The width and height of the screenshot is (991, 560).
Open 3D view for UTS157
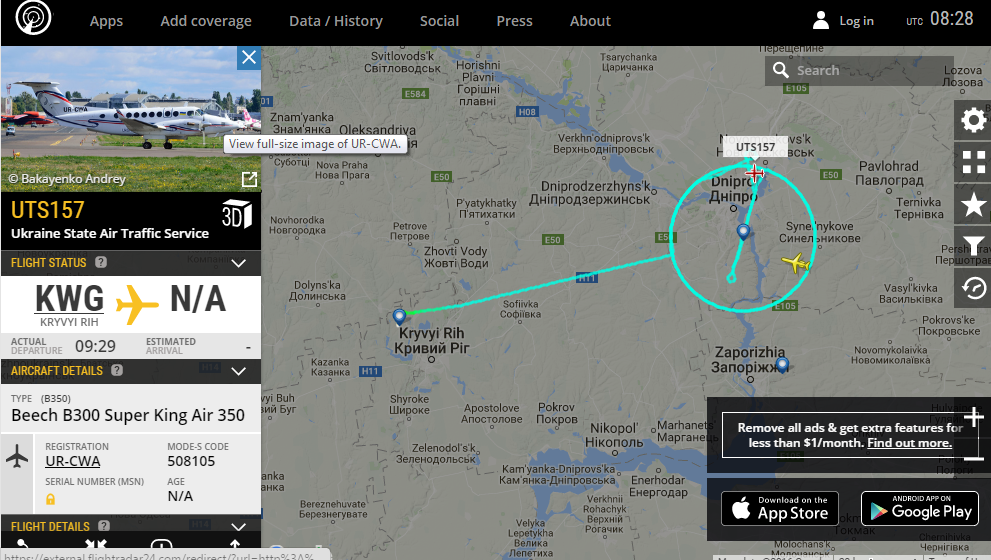[236, 214]
